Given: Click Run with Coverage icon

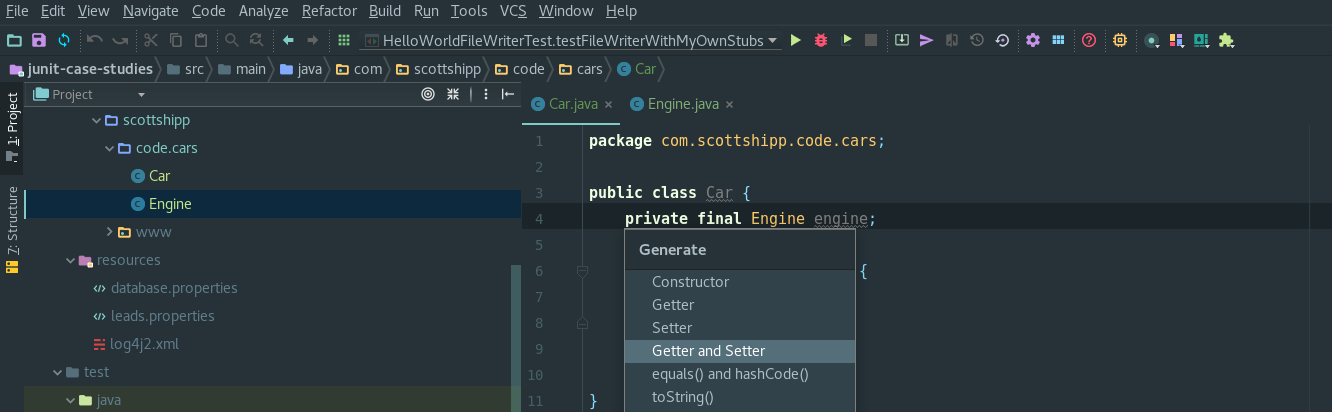Looking at the screenshot, I should 847,40.
